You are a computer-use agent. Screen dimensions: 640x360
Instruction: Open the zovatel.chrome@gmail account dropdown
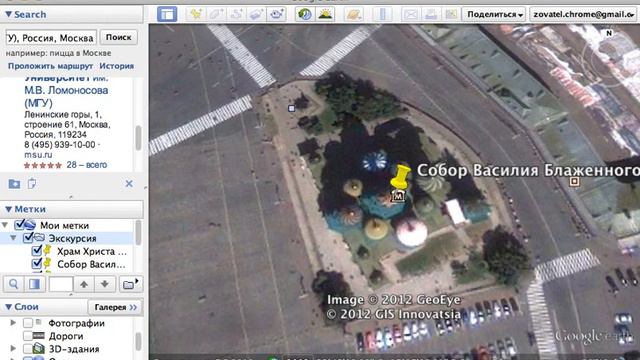click(x=583, y=14)
